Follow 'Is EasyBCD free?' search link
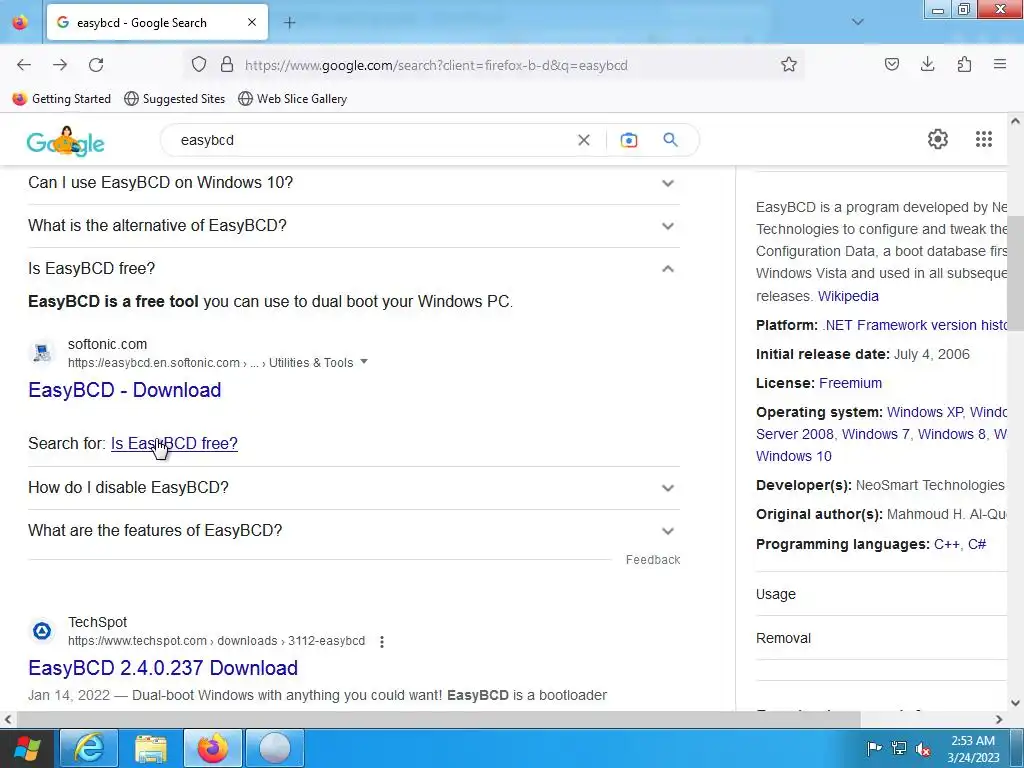The image size is (1024, 768). 174,443
